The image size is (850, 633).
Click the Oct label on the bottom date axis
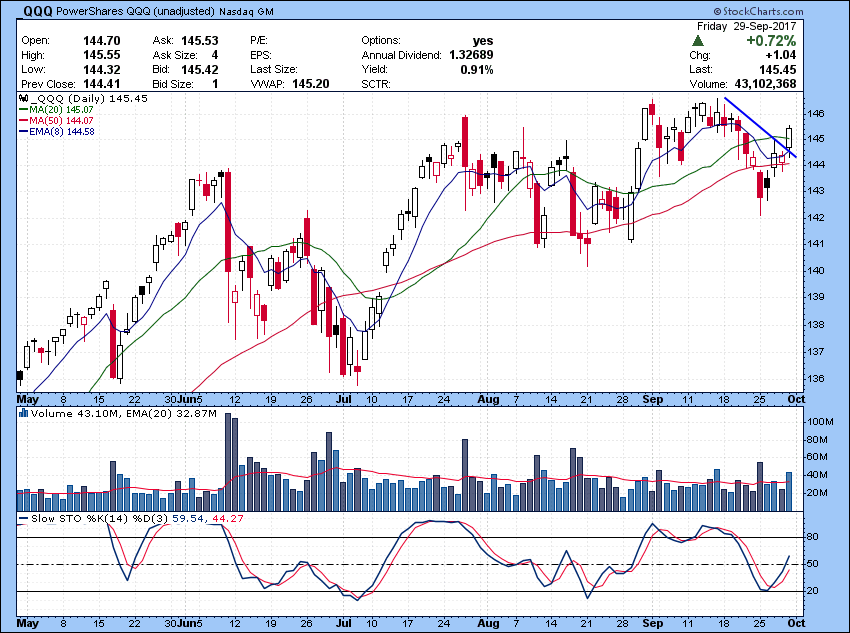tap(796, 623)
